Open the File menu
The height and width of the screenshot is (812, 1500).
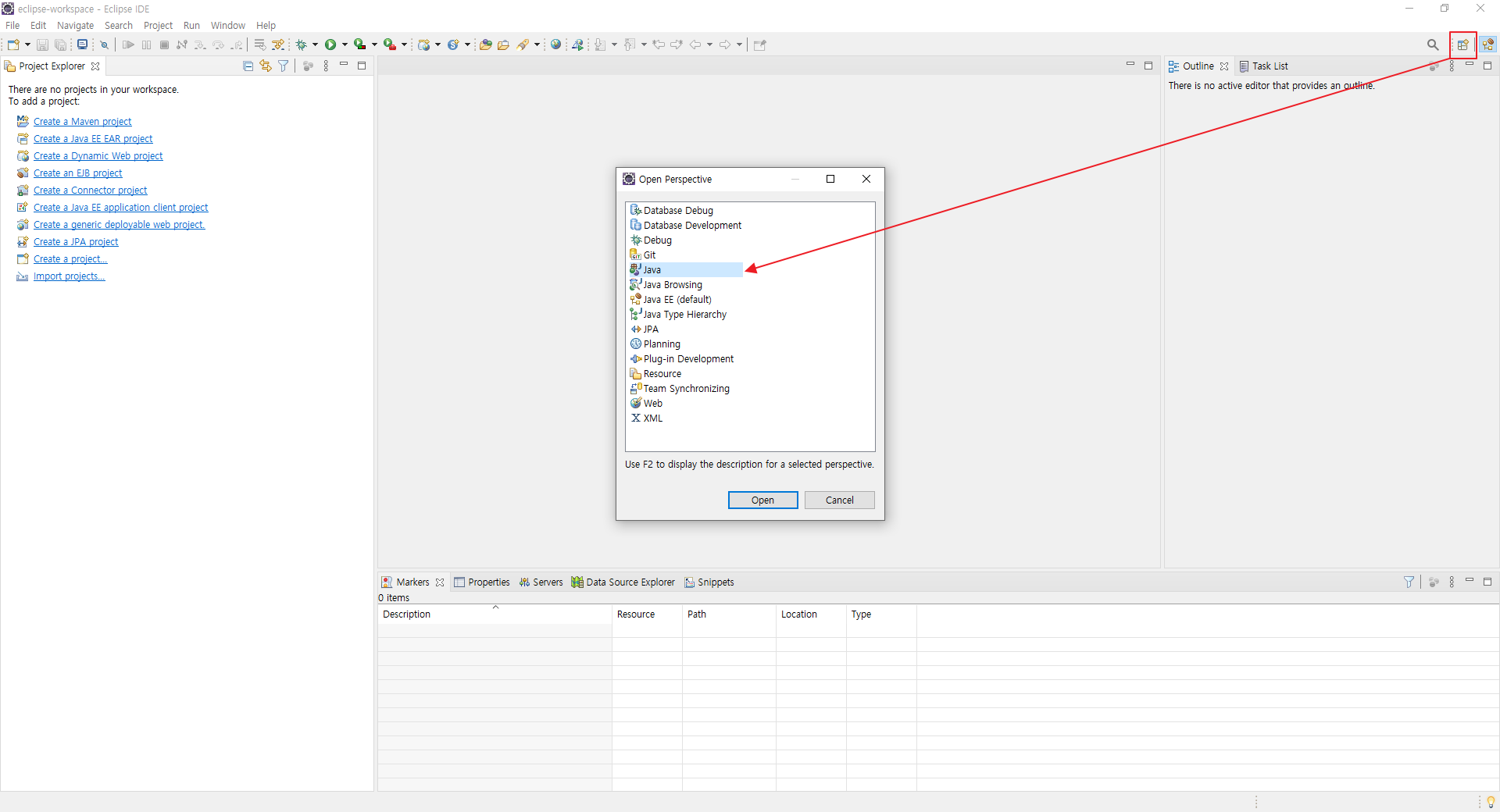12,26
